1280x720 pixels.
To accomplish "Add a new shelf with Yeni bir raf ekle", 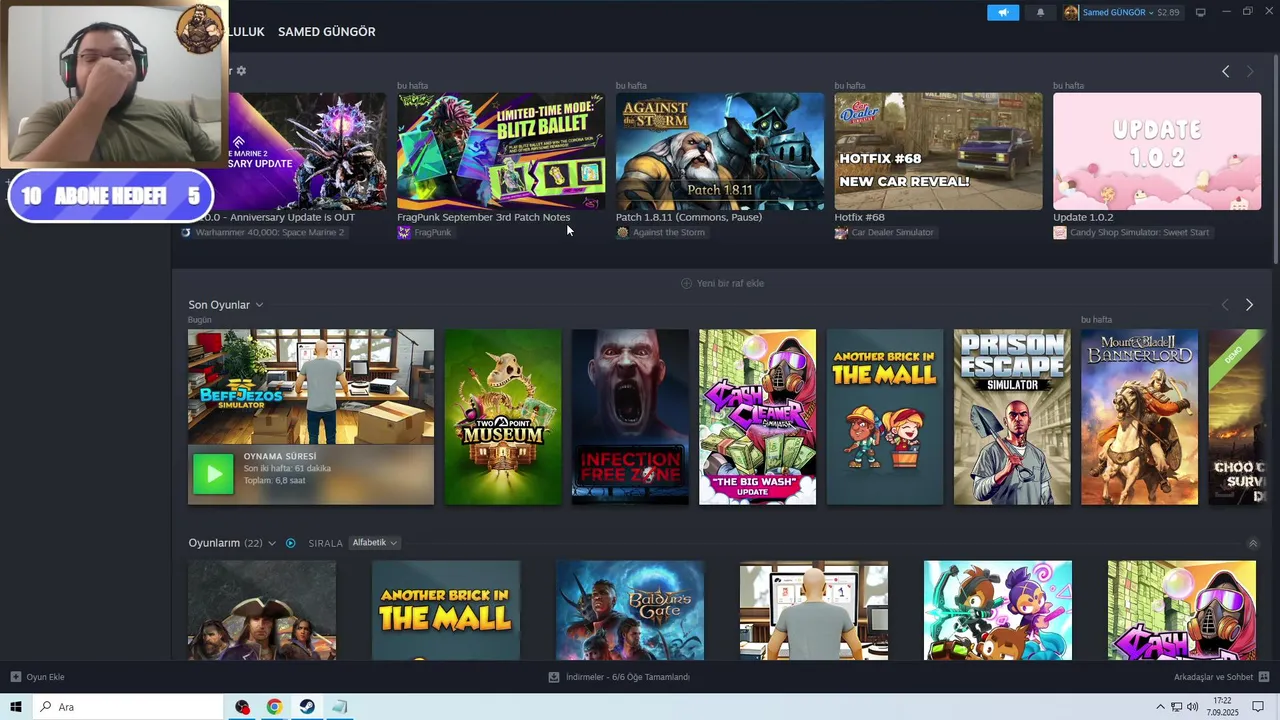I will click(x=722, y=283).
